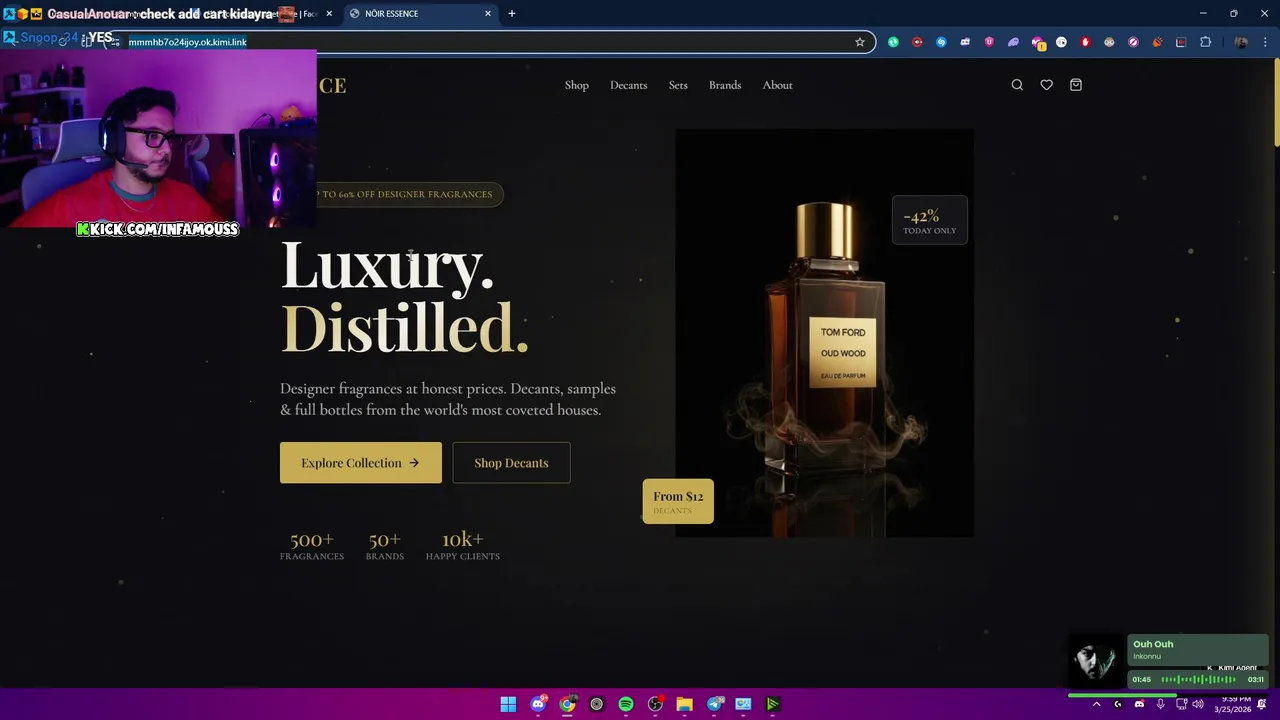
Task: Close the NOIR ESSENCE tab
Action: tap(488, 13)
